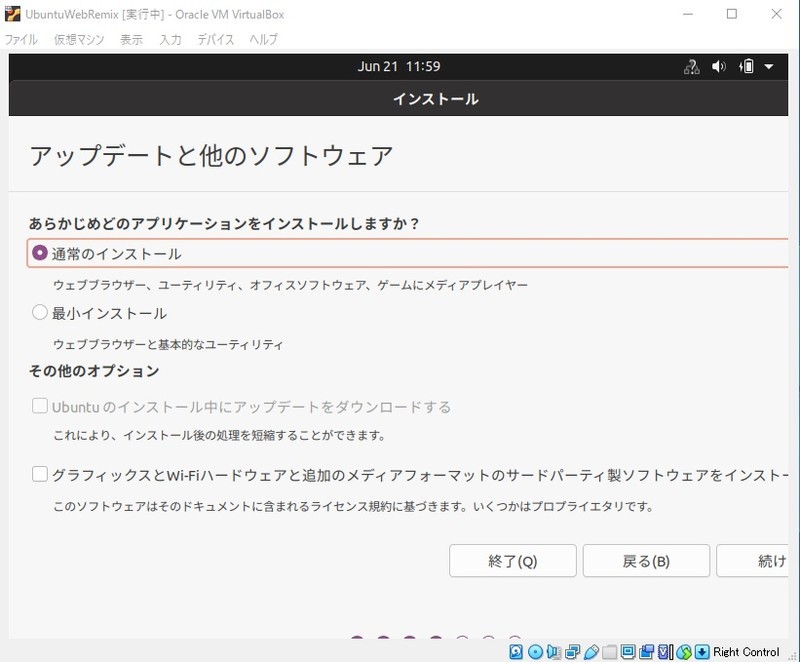Click the これにより、インストール後の処理を短縮することができます text

(x=219, y=435)
